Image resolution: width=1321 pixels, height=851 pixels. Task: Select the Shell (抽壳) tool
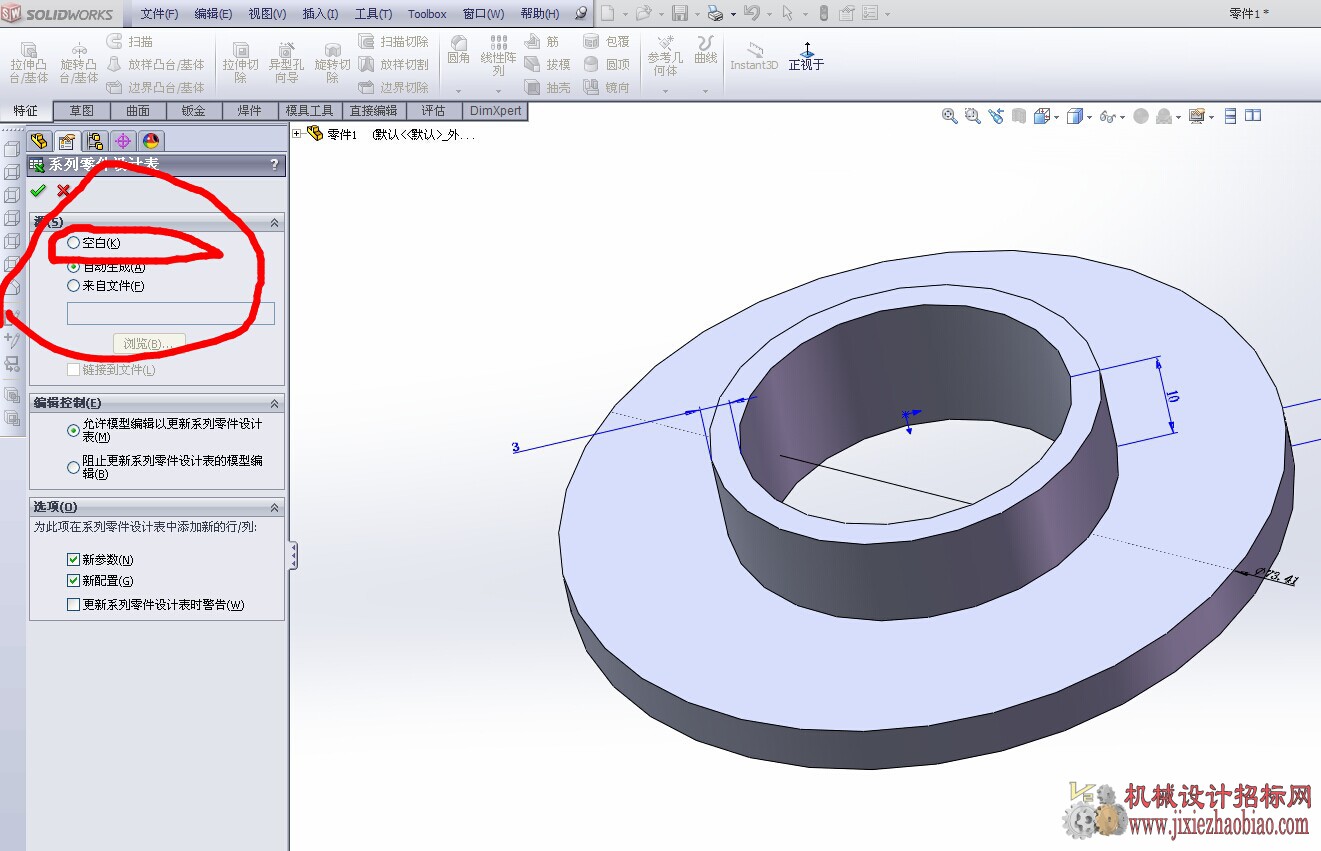click(547, 87)
